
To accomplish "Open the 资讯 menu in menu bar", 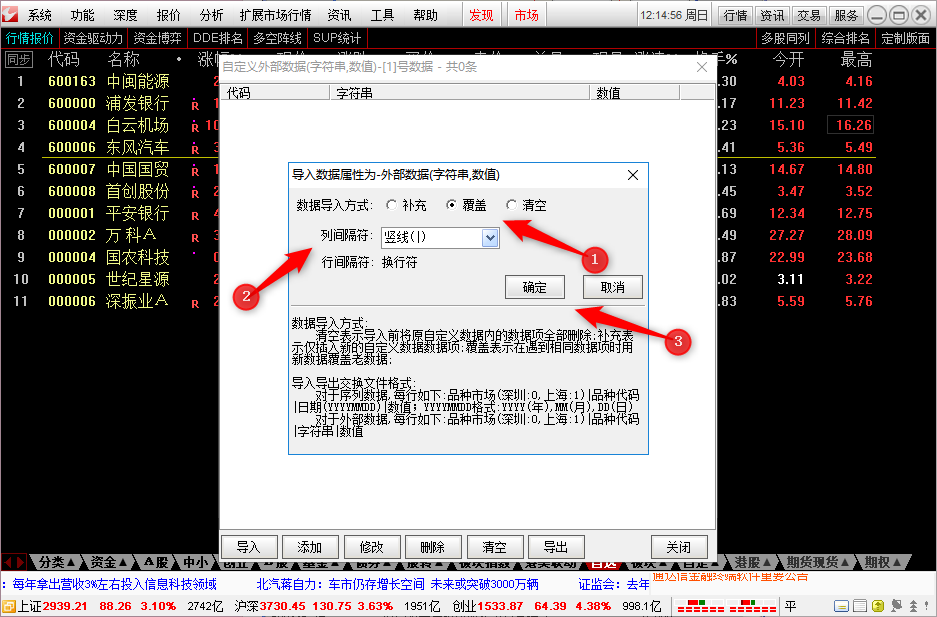I will (x=339, y=15).
